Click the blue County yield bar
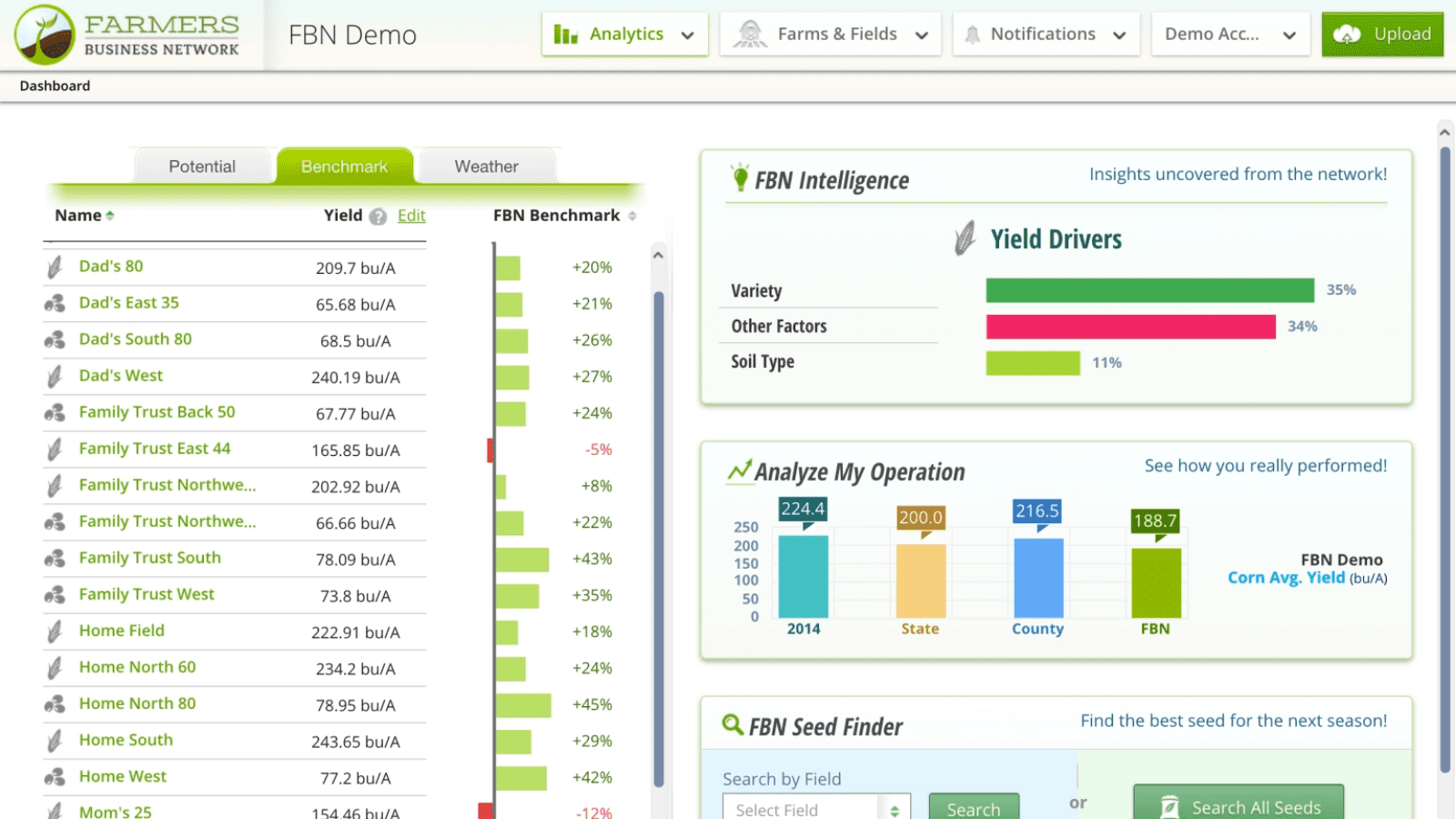The image size is (1456, 819). click(1038, 579)
